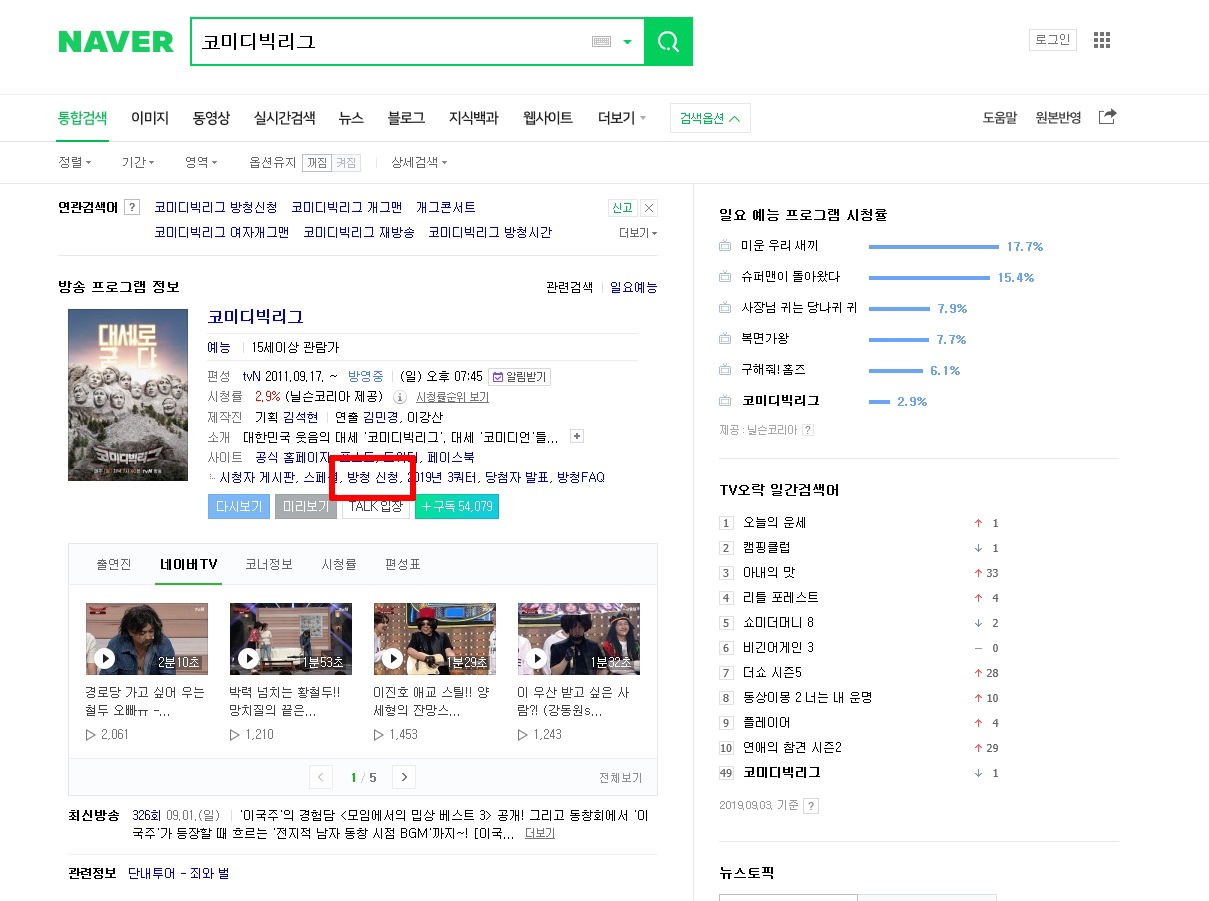Image resolution: width=1209 pixels, height=901 pixels.
Task: Toggle 옵션유지 to 켜짐
Action: pyautogui.click(x=345, y=162)
